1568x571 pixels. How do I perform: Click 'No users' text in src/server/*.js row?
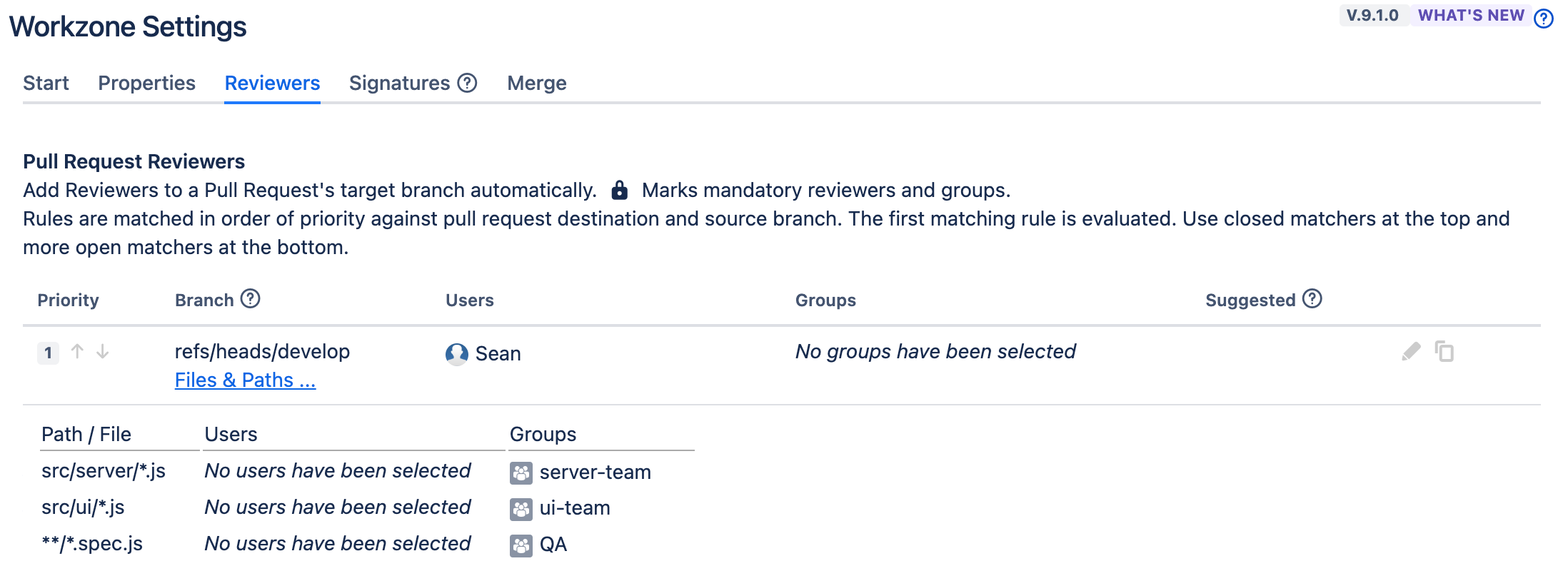(337, 471)
